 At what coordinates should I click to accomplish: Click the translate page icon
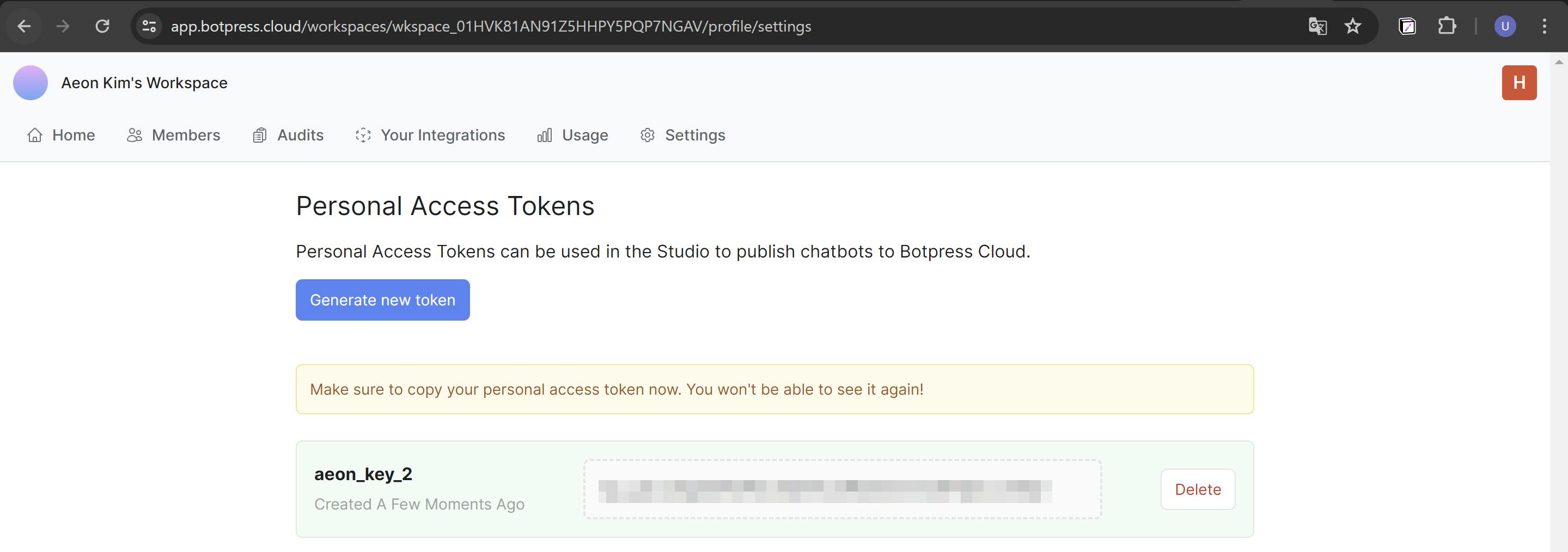[x=1317, y=26]
